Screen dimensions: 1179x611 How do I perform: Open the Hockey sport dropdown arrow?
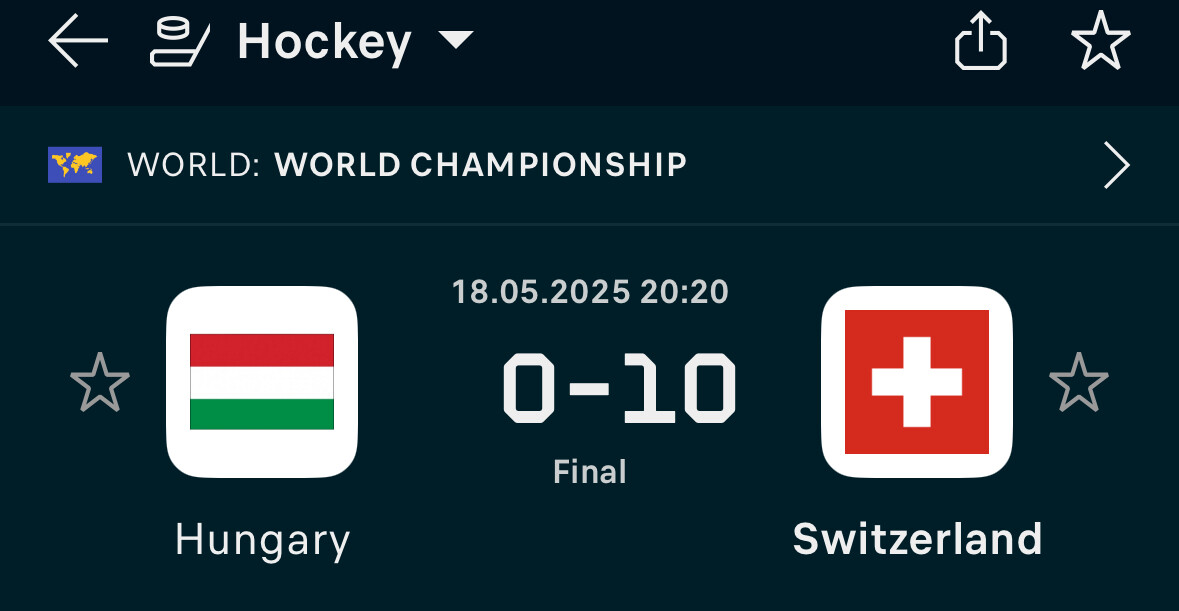tap(456, 40)
